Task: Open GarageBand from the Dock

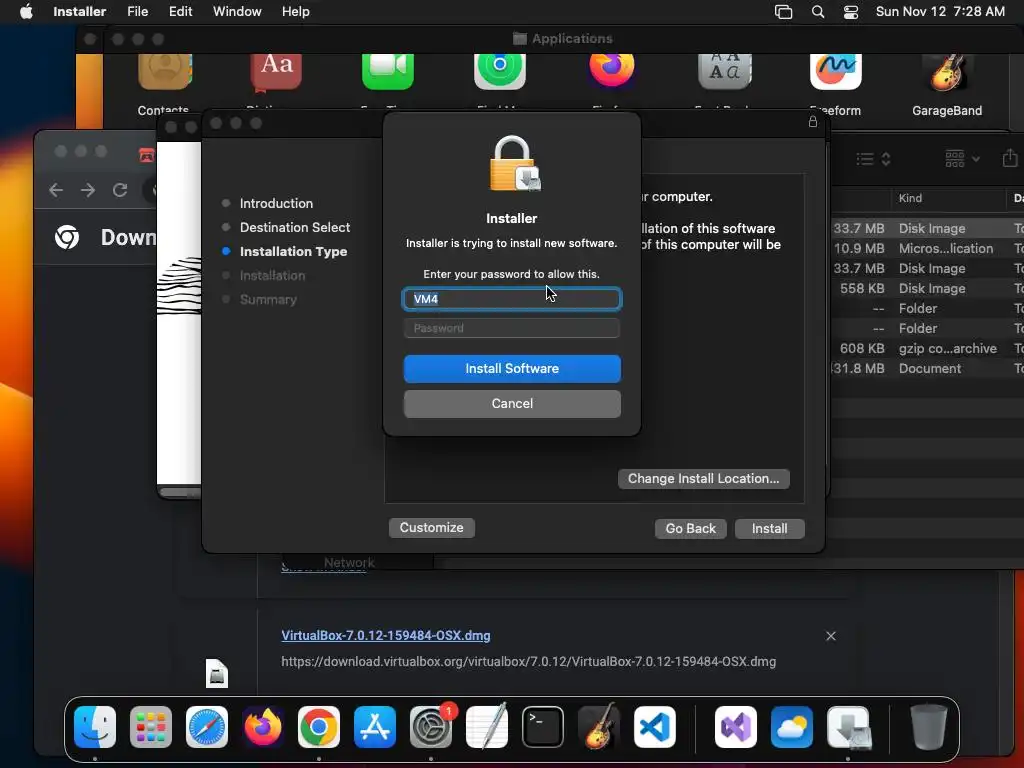Action: pyautogui.click(x=599, y=726)
